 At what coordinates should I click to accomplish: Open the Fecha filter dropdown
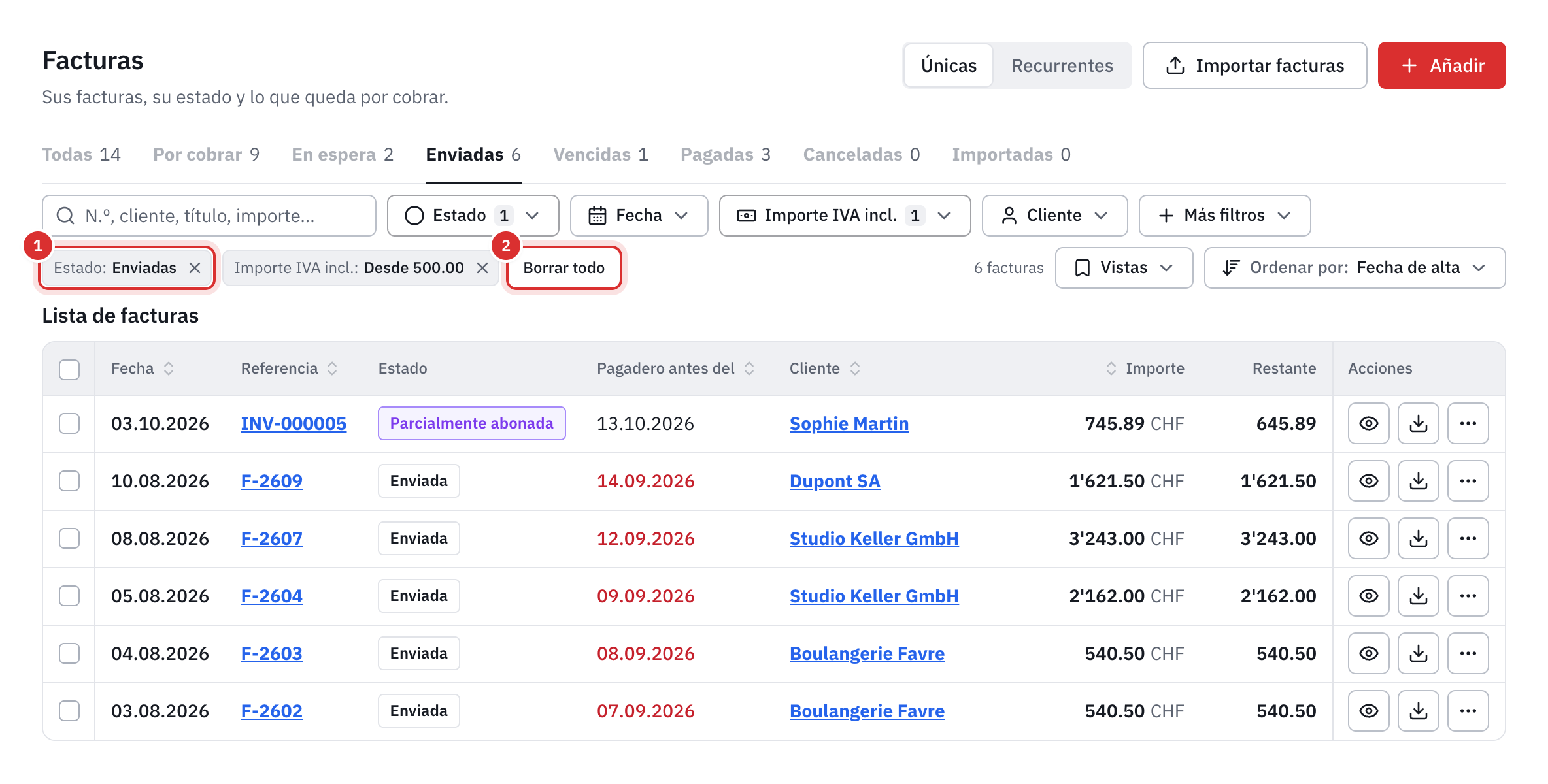point(639,216)
